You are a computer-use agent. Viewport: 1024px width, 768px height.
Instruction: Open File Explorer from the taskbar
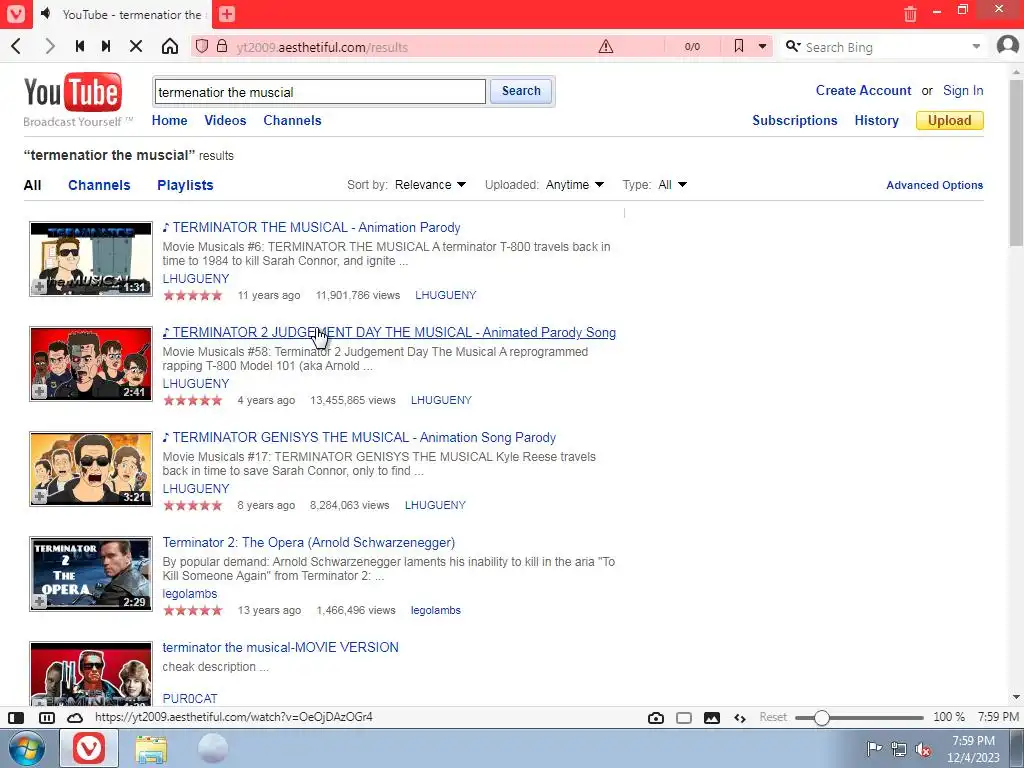tap(151, 749)
